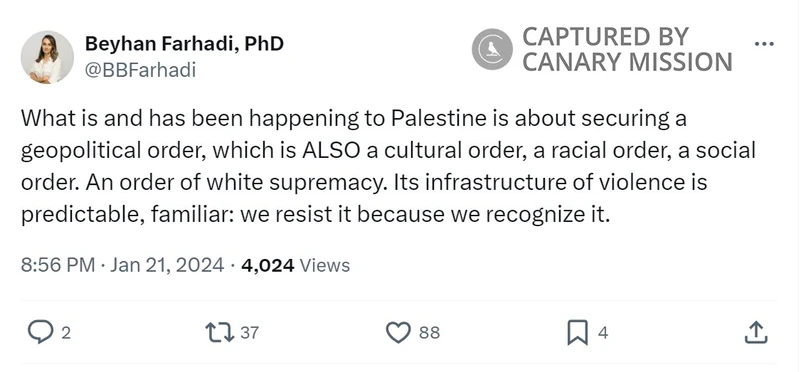Click the display name Beyhan Farhadi, PhD
This screenshot has height=372, width=800.
pos(184,44)
